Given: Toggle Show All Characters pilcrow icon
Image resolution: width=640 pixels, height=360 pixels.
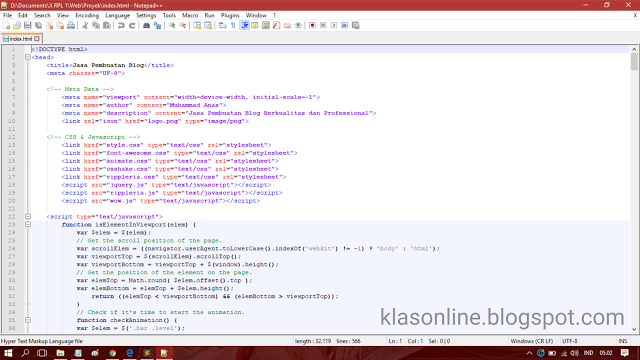Looking at the screenshot, I should click(x=233, y=25).
